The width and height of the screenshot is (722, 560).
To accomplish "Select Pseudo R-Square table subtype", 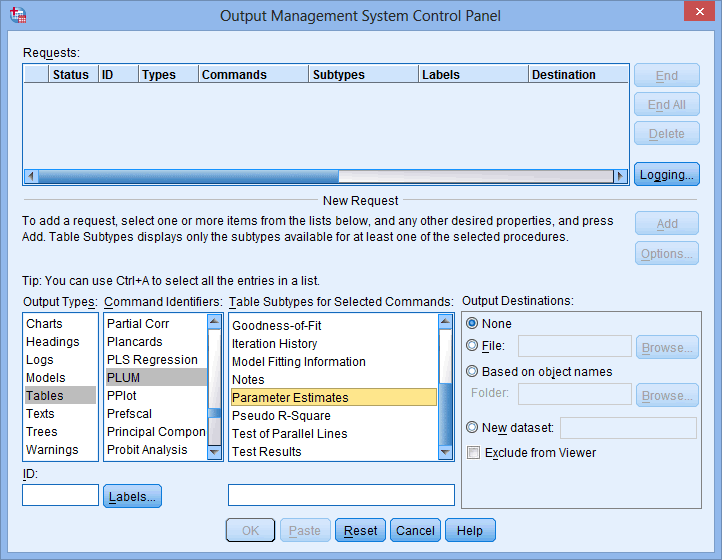I will [x=334, y=415].
